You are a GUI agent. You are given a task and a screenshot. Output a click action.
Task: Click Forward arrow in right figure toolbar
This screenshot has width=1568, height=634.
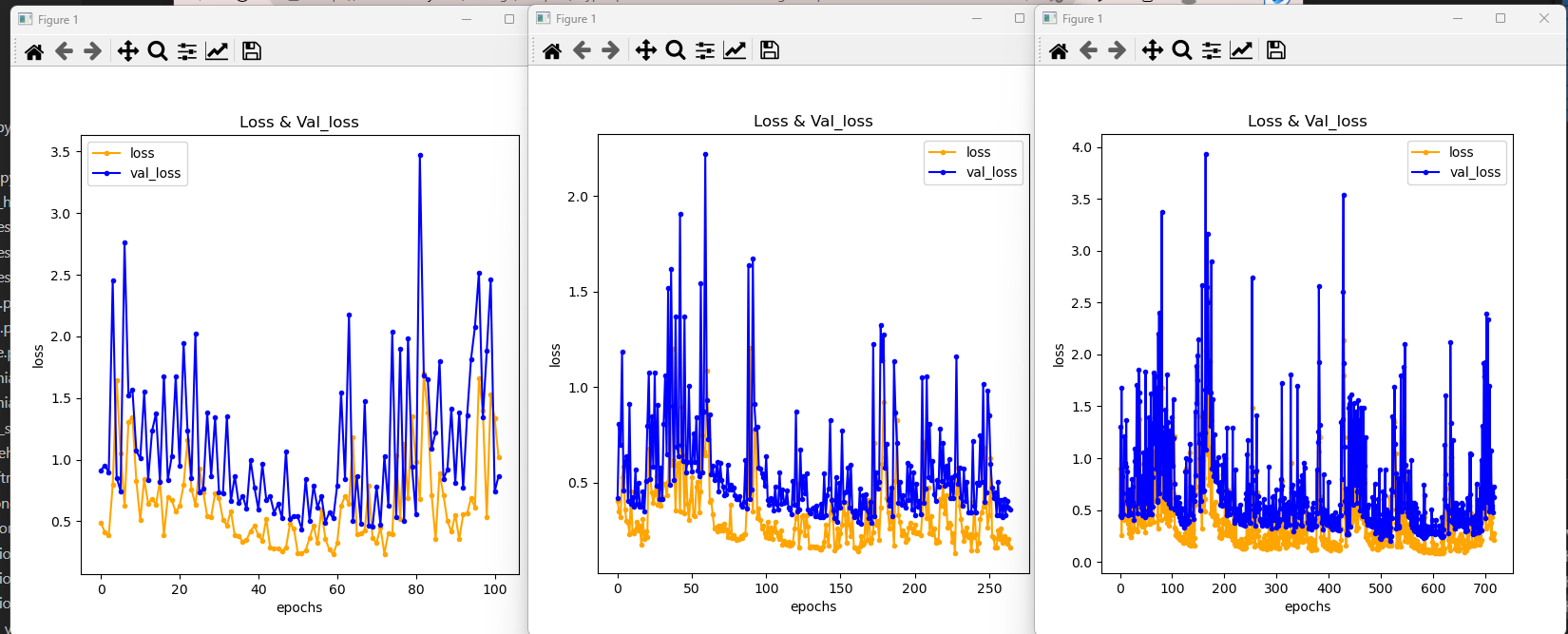pyautogui.click(x=1117, y=50)
